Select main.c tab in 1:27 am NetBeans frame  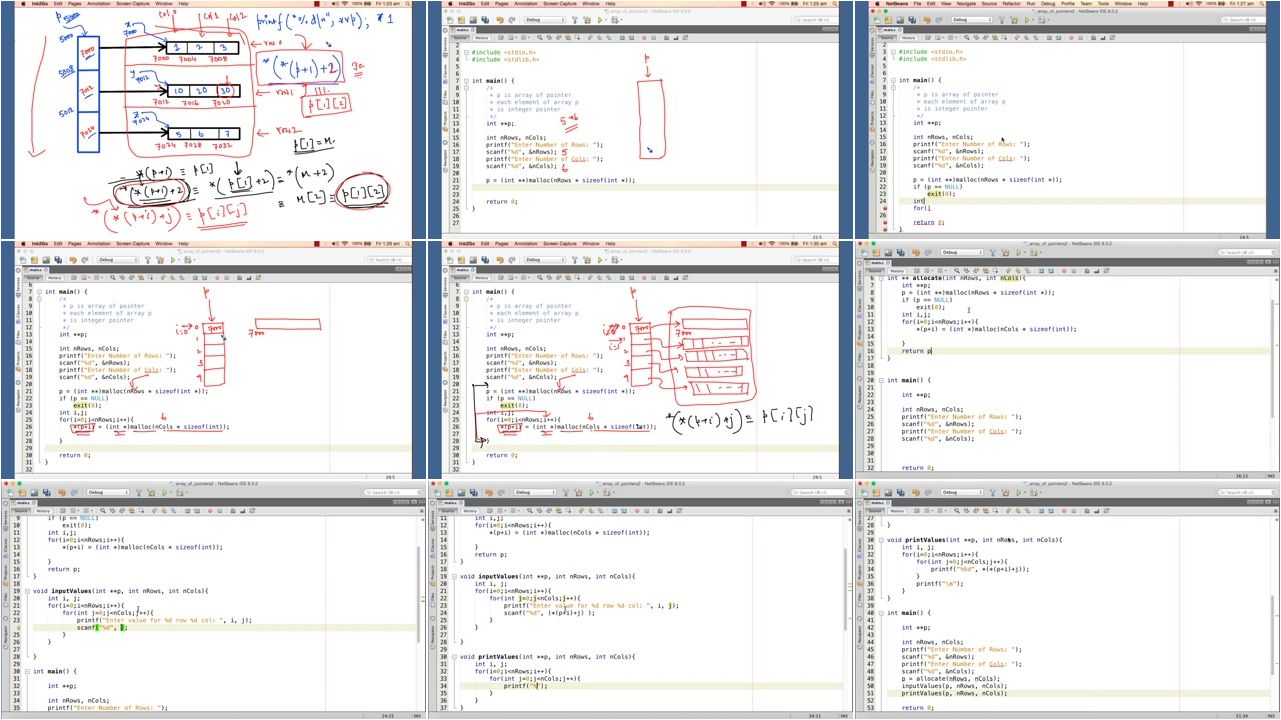tap(889, 30)
